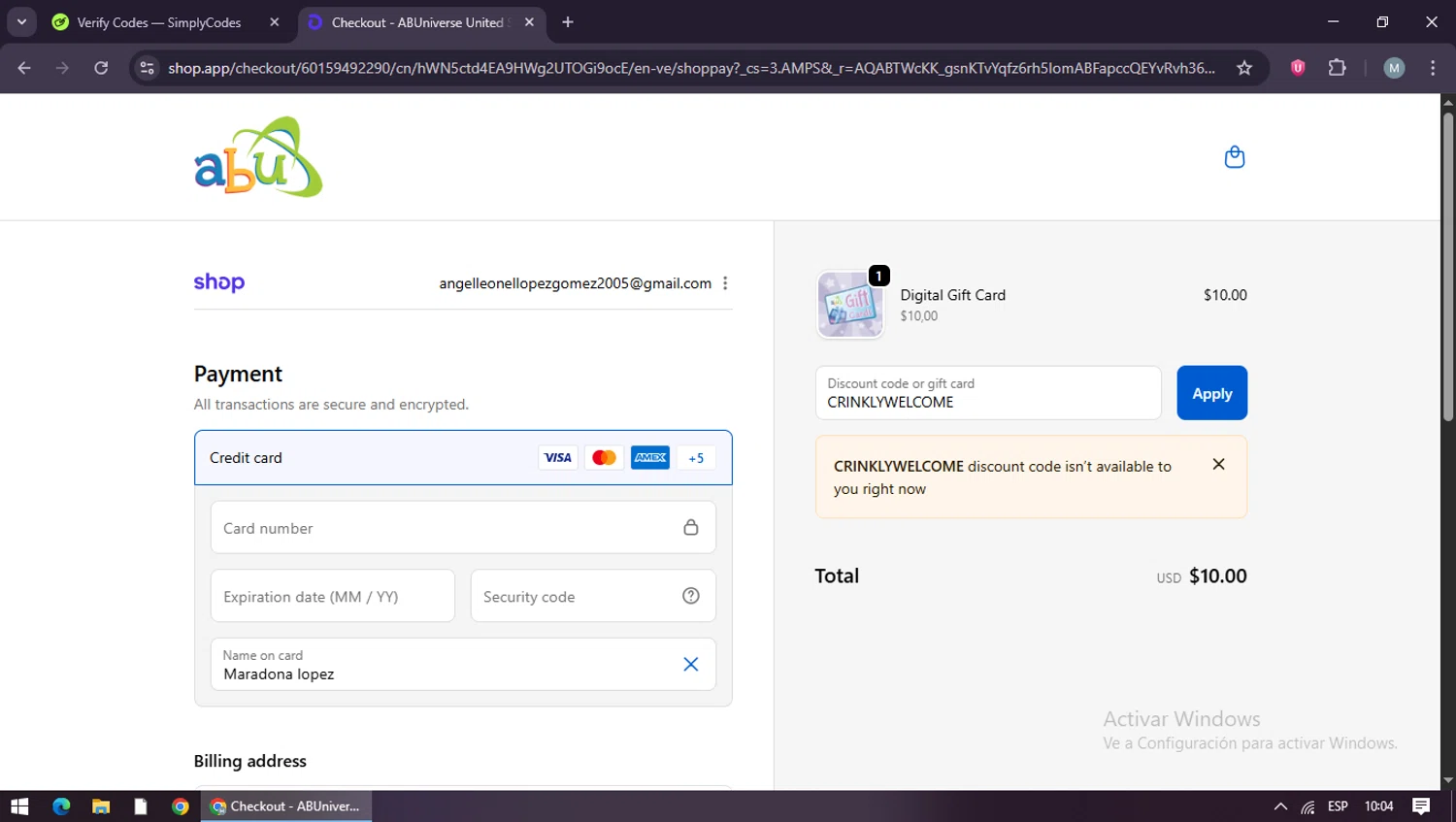Click the account email address text

click(576, 283)
